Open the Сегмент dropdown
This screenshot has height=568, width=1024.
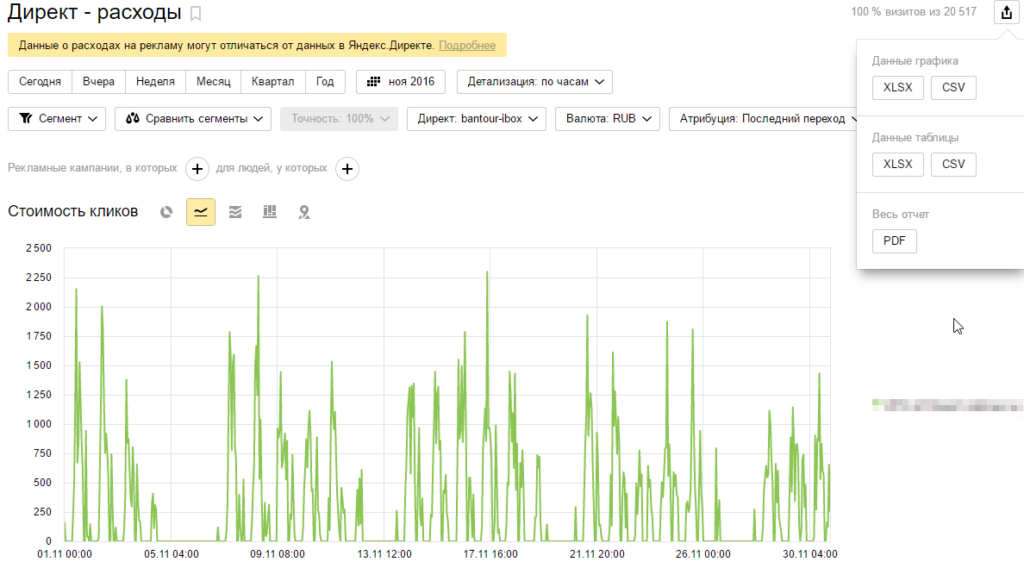(57, 119)
